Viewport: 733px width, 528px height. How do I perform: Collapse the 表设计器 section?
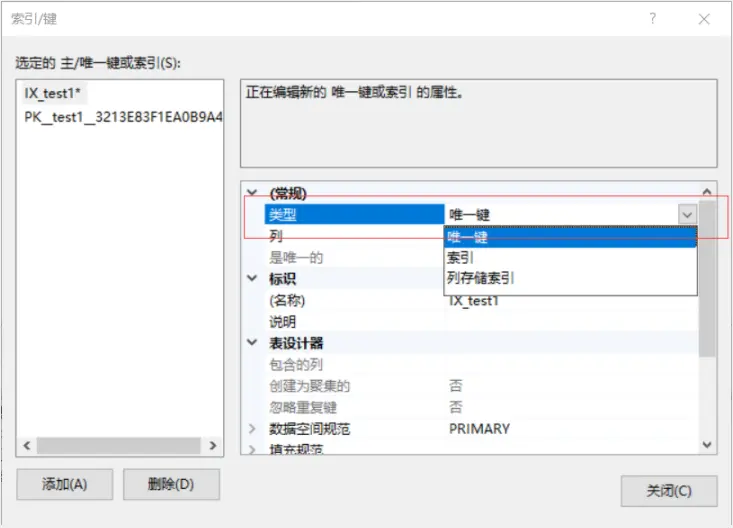coord(252,342)
